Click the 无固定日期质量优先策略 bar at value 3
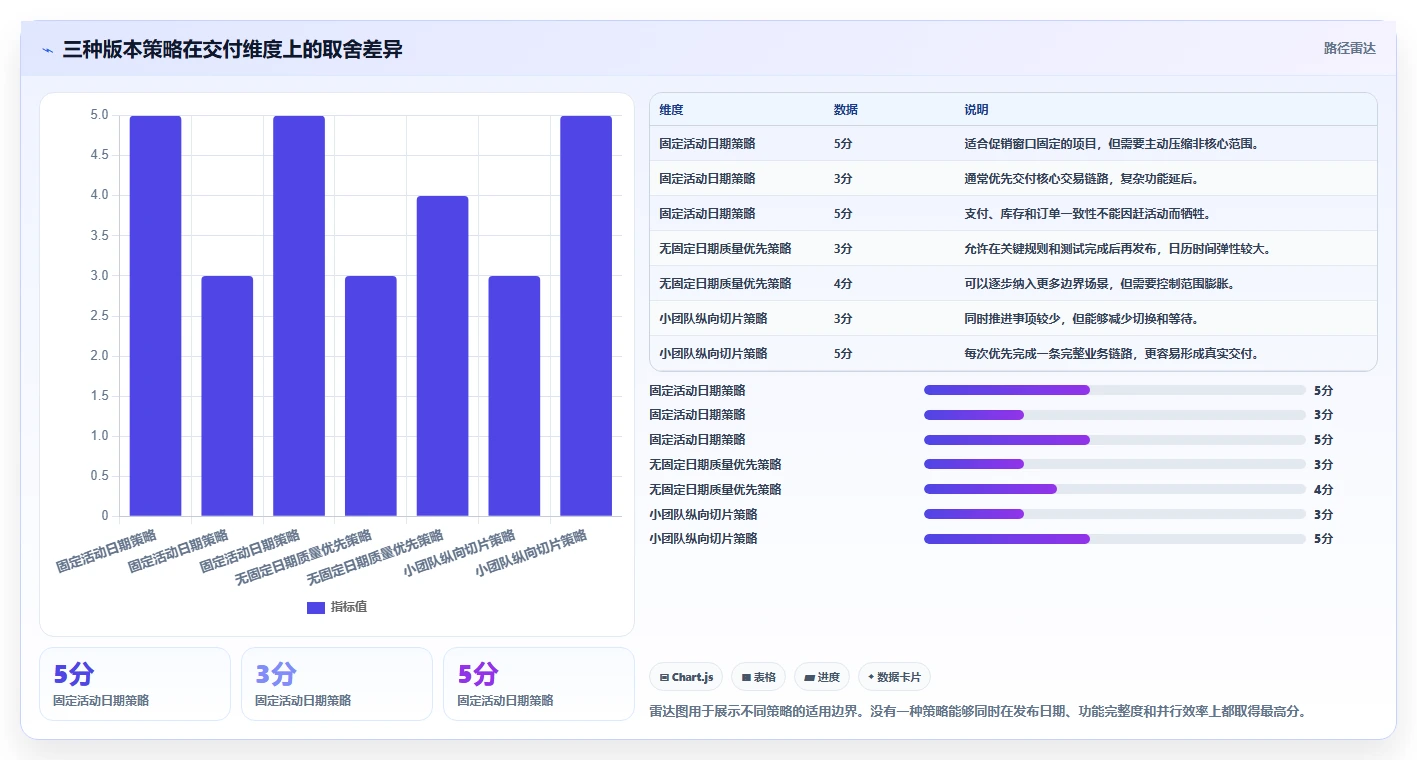 pos(370,396)
